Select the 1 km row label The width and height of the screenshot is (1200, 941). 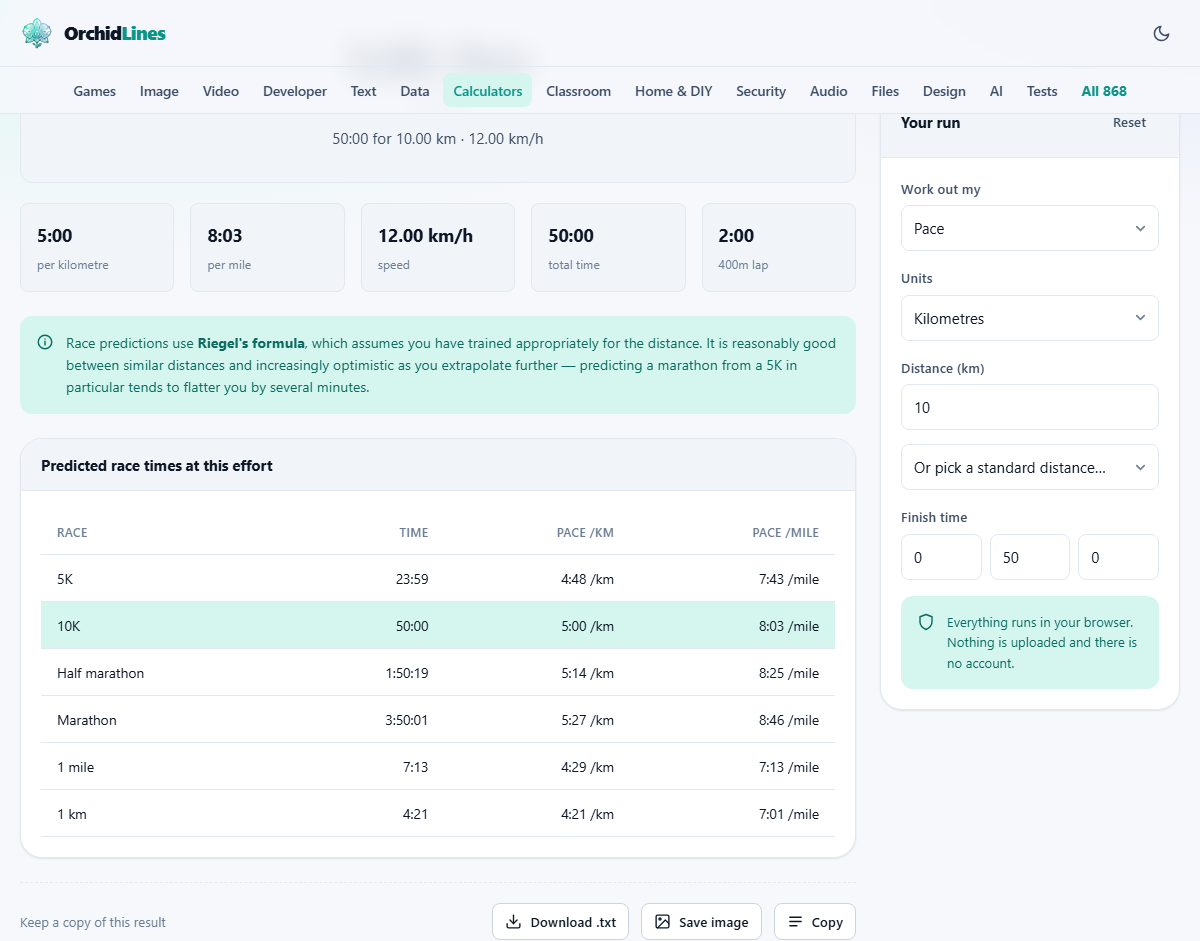72,814
